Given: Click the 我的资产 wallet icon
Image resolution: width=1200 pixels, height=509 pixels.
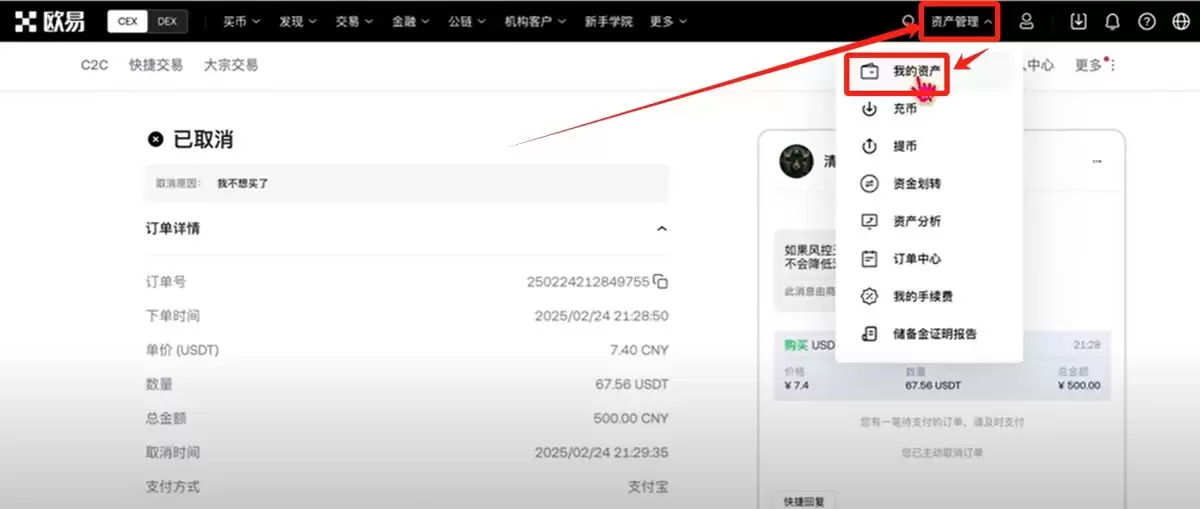Looking at the screenshot, I should coord(870,72).
